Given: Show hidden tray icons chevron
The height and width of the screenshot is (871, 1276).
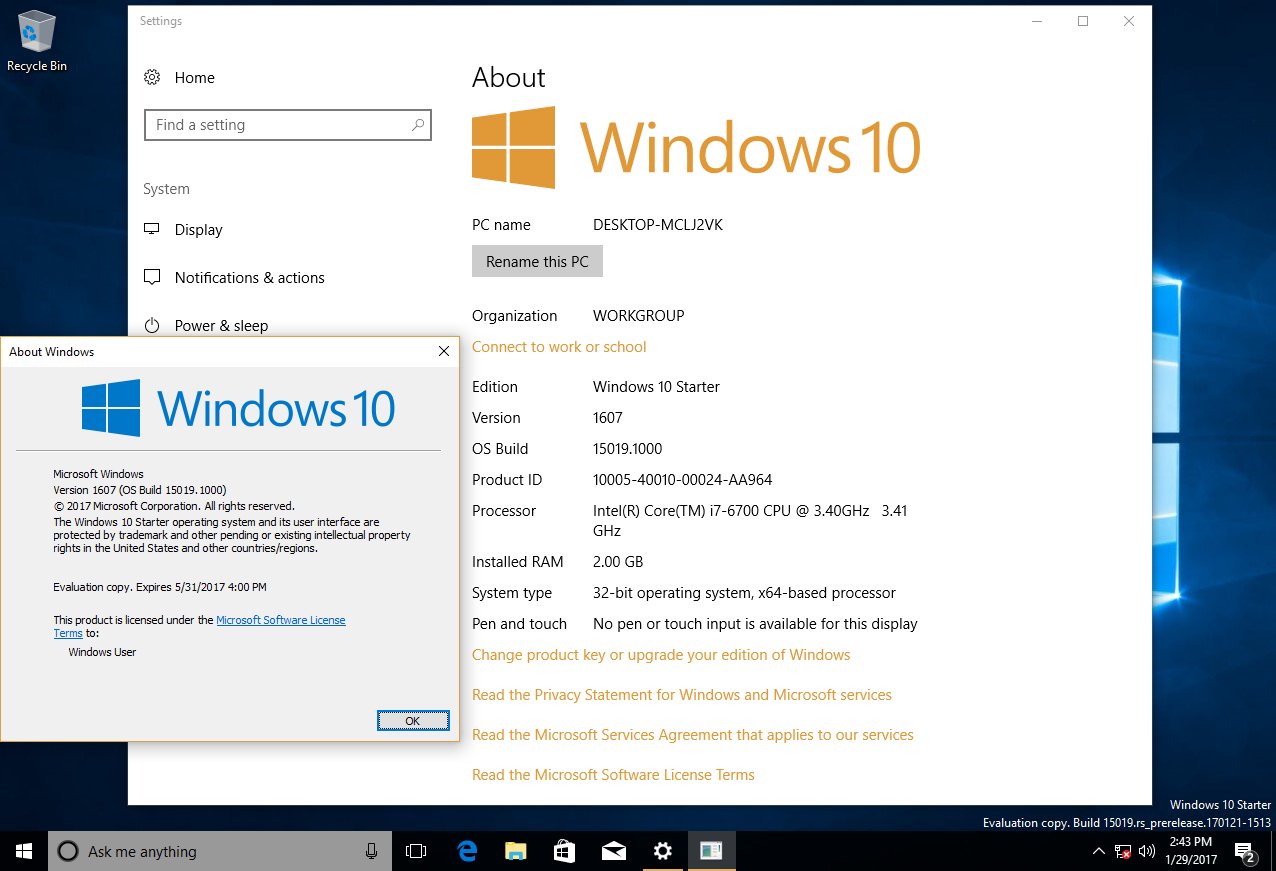Looking at the screenshot, I should 1099,852.
